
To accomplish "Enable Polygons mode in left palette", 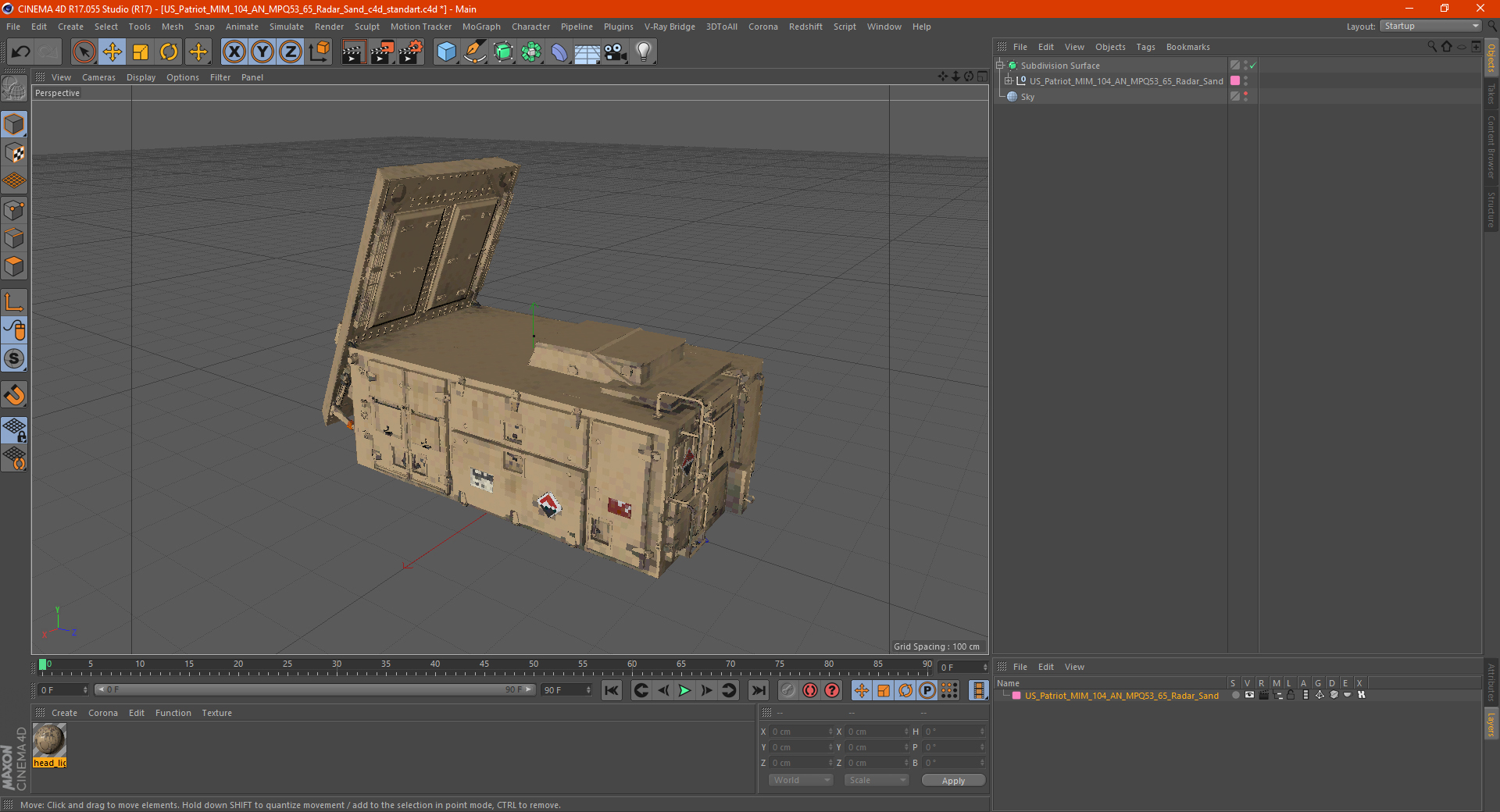I will (14, 266).
